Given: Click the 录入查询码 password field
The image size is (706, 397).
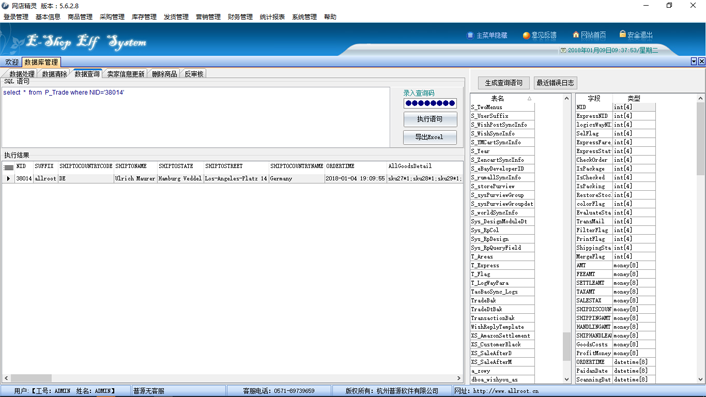Looking at the screenshot, I should pos(430,104).
